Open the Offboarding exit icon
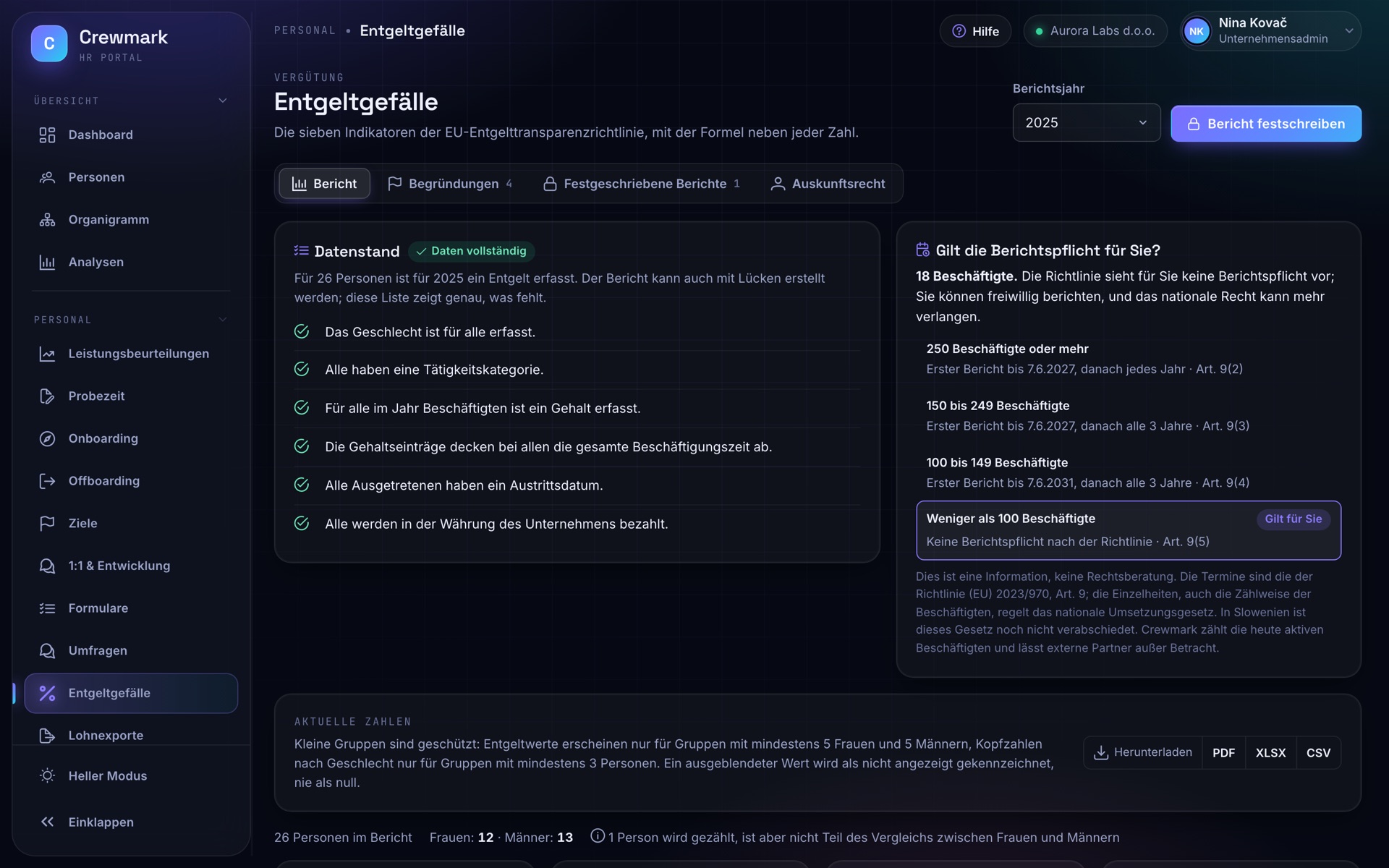The width and height of the screenshot is (1389, 868). pyautogui.click(x=47, y=481)
